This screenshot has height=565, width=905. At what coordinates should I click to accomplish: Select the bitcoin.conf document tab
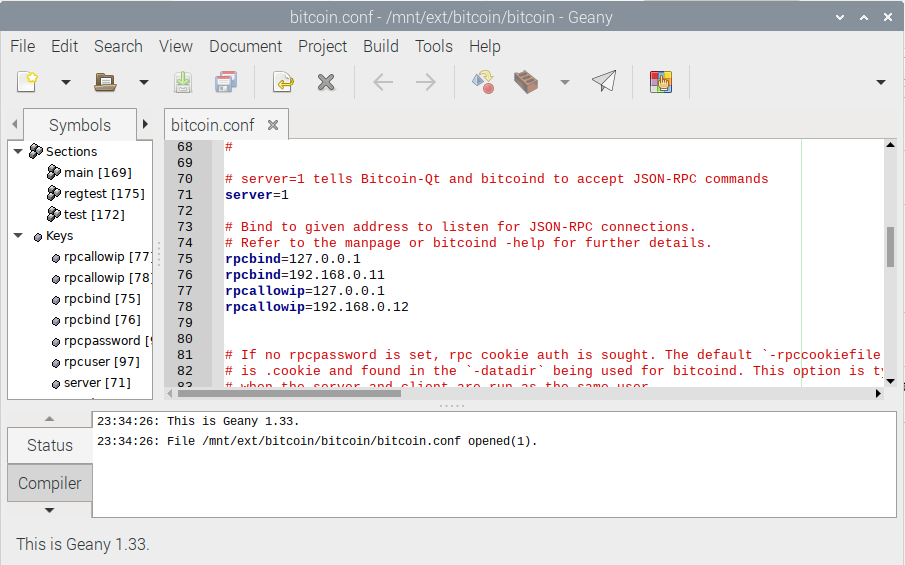(x=212, y=125)
